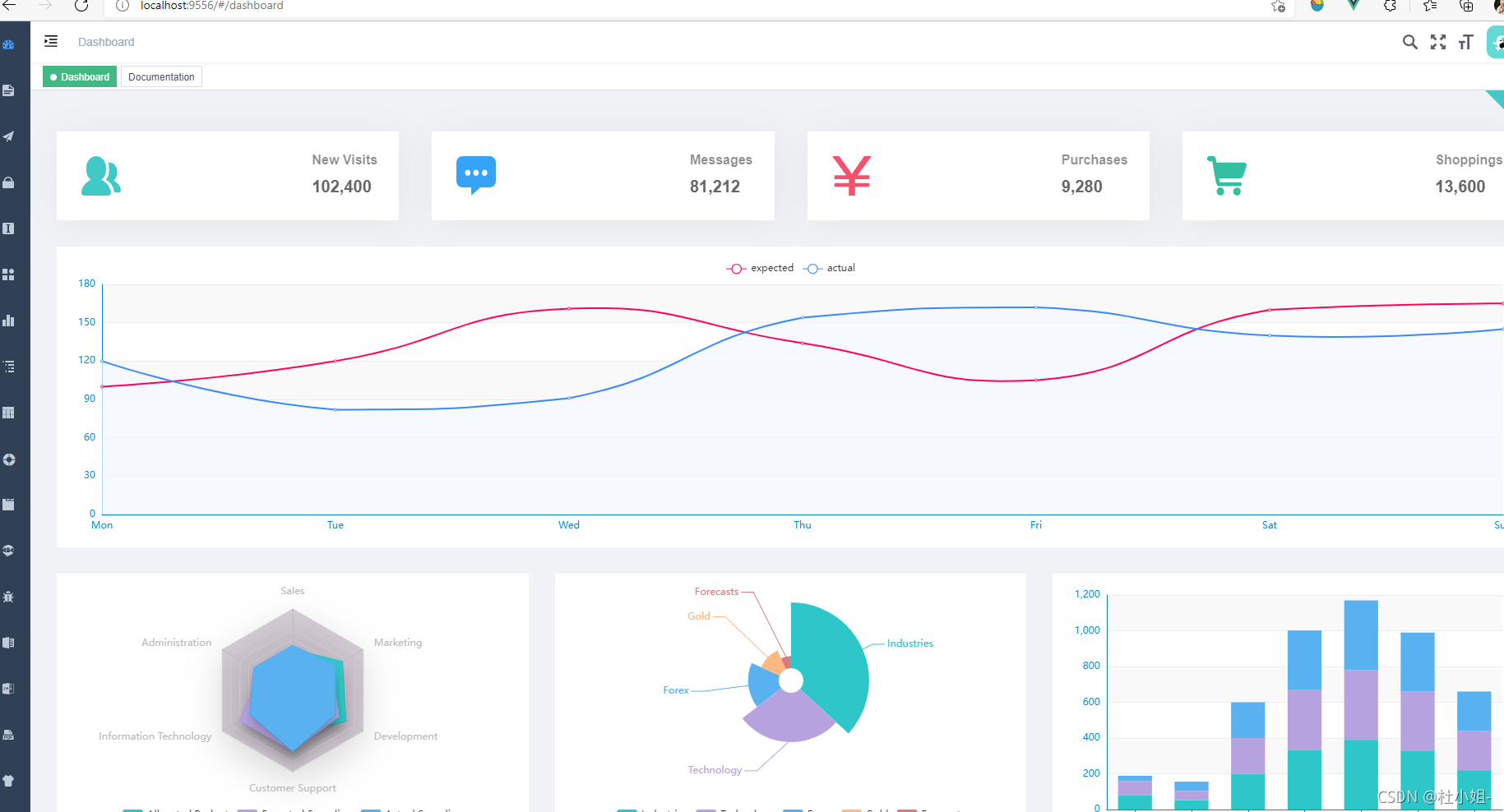Click the New Visits stat card
This screenshot has width=1504, height=812.
coord(227,175)
